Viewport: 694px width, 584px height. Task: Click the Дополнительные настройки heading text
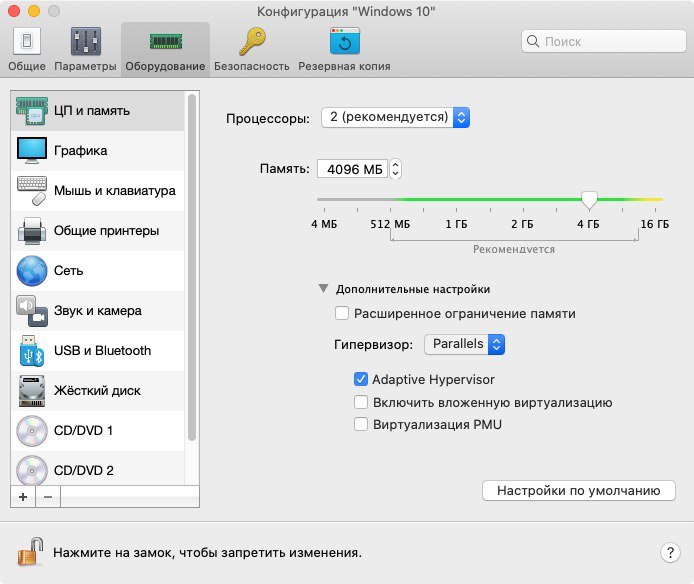click(x=413, y=289)
